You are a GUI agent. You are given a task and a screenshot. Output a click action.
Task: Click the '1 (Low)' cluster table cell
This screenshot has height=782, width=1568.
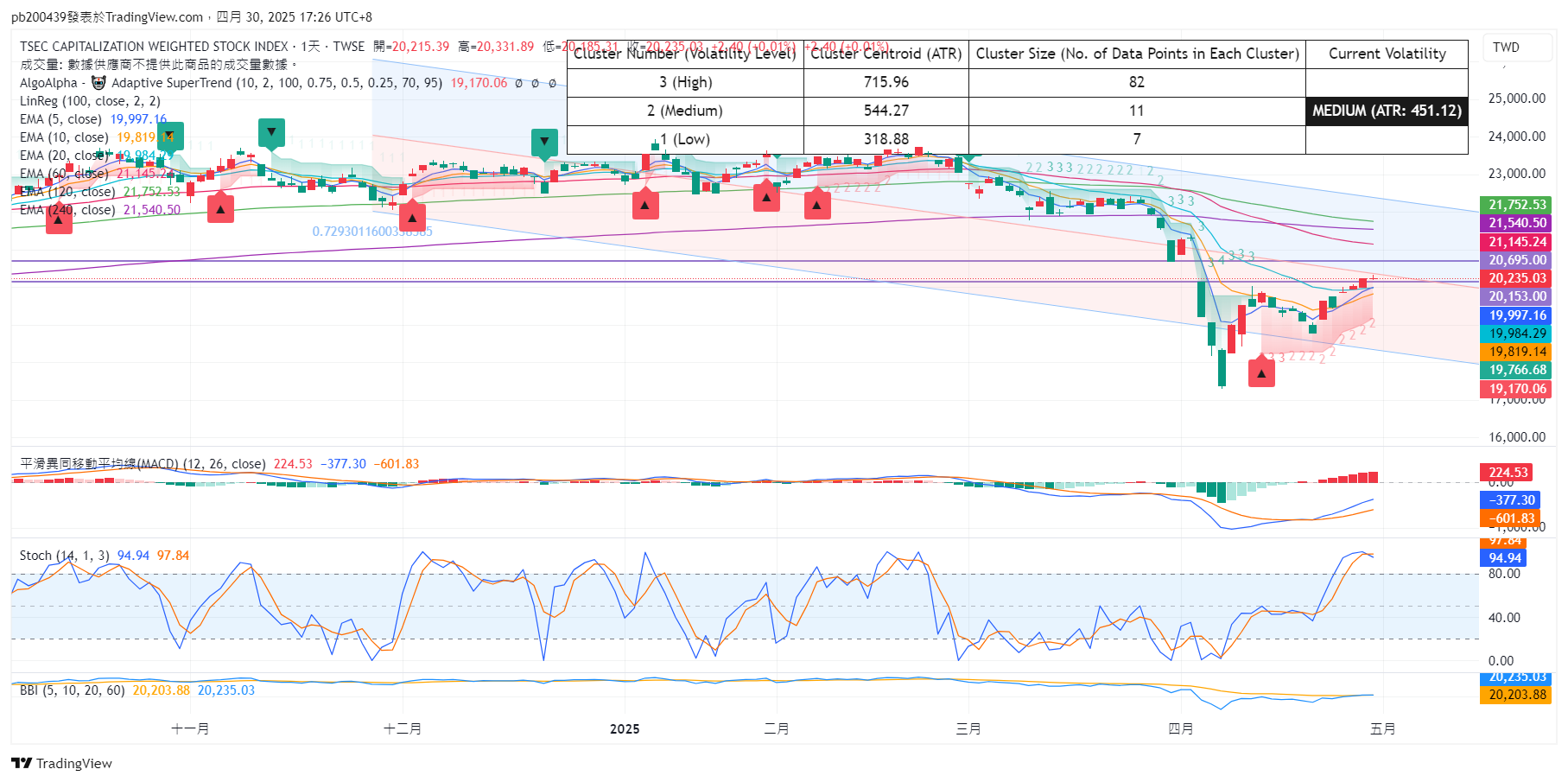(x=685, y=139)
